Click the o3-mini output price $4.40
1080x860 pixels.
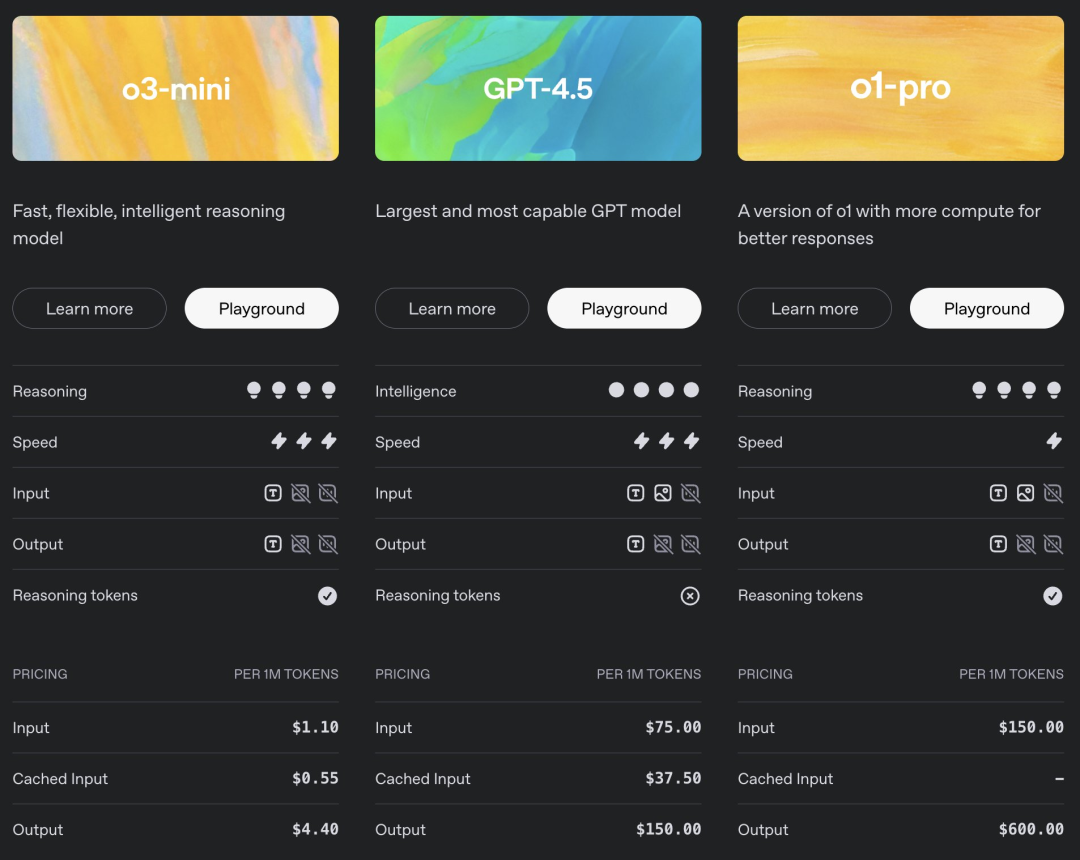315,829
